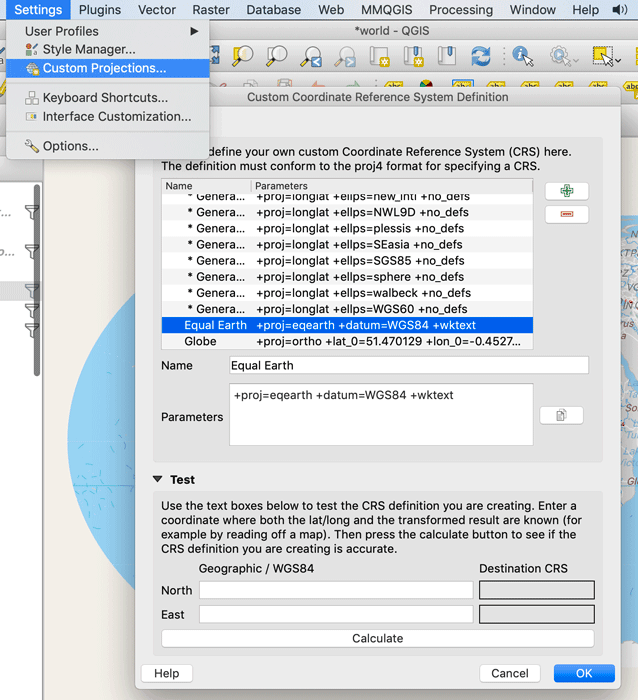Open the Plugins menu

coord(100,9)
